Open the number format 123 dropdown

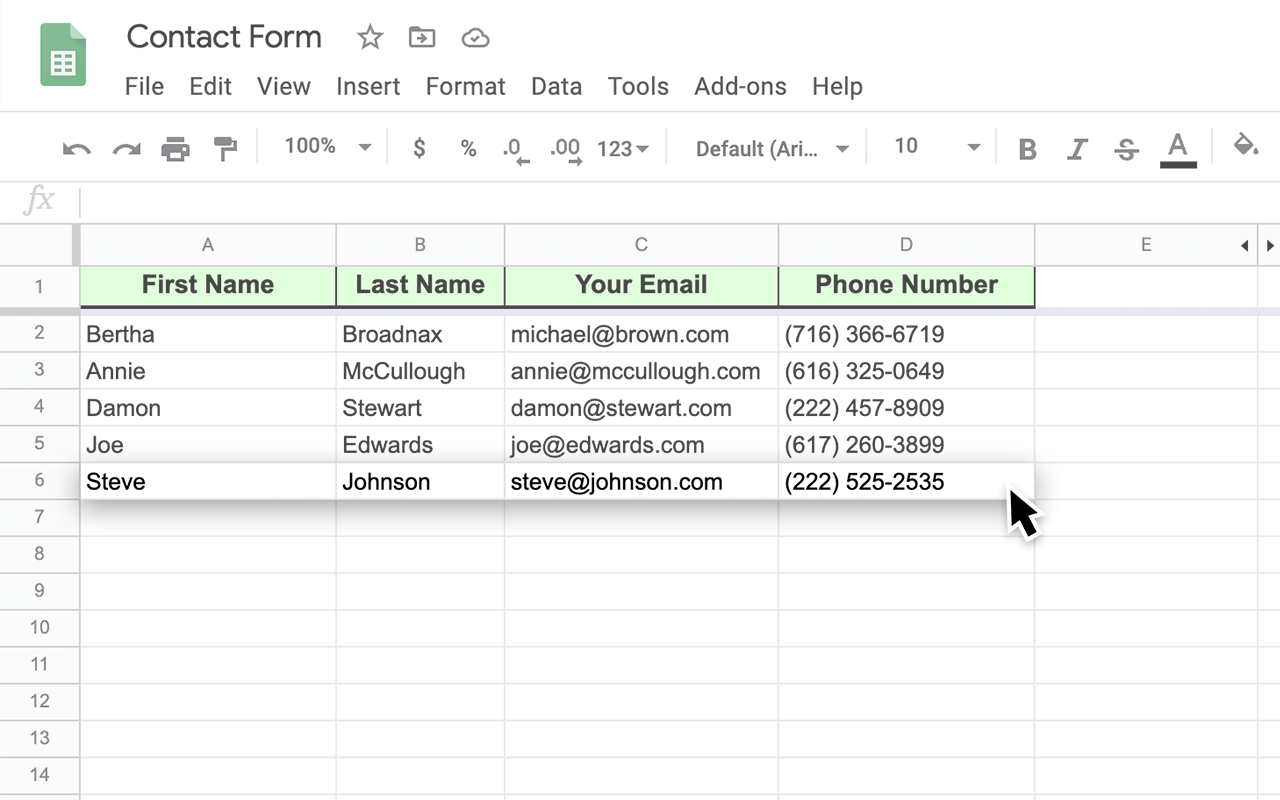pos(621,147)
